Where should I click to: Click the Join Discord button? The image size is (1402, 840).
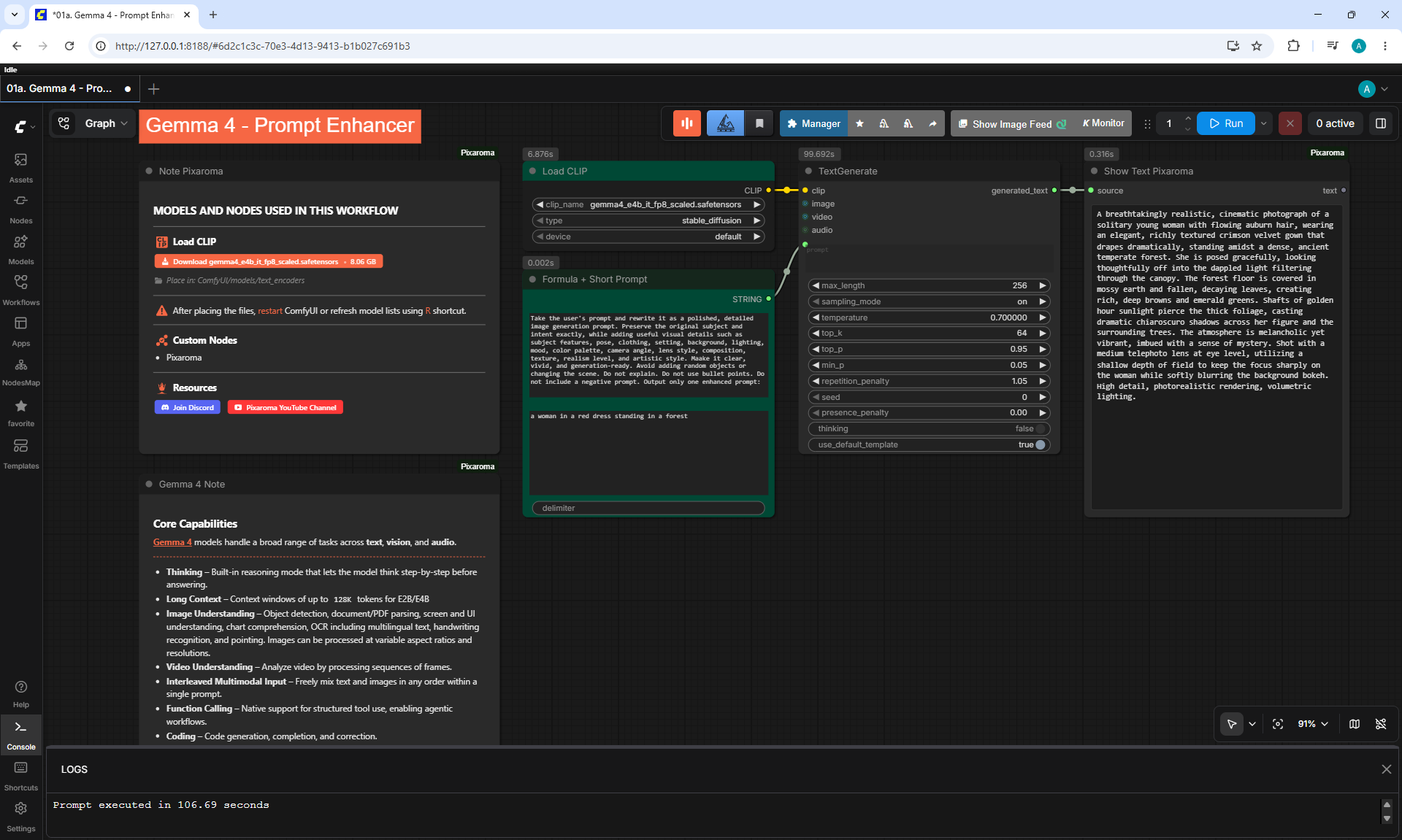point(188,407)
